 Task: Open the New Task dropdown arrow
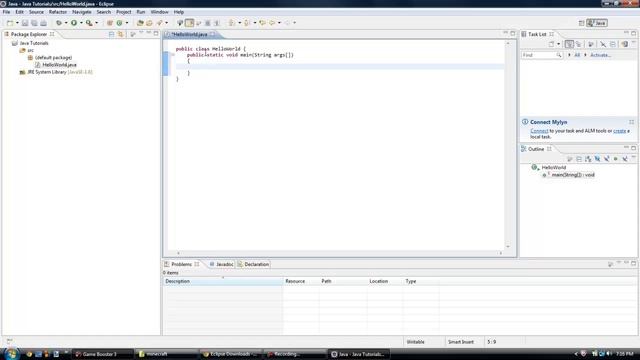click(x=558, y=44)
